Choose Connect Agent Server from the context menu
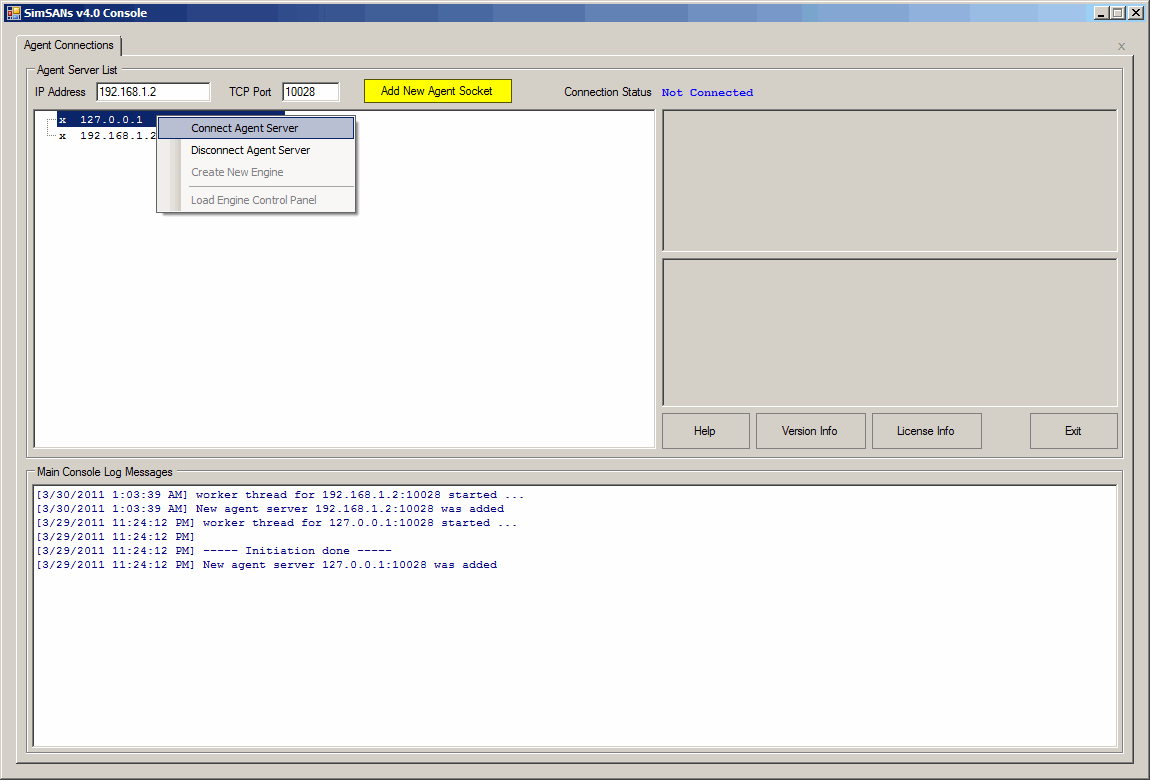Screen dimensions: 1150x780 tap(245, 128)
